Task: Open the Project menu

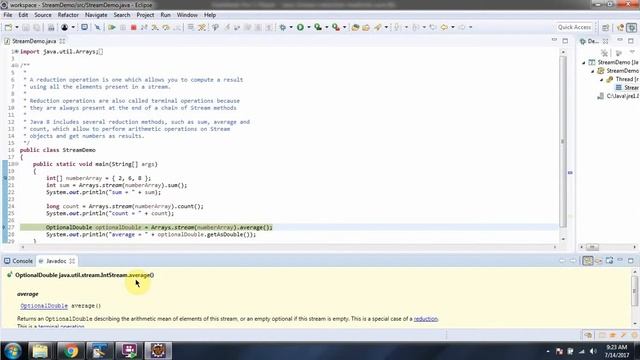Action: [145, 15]
